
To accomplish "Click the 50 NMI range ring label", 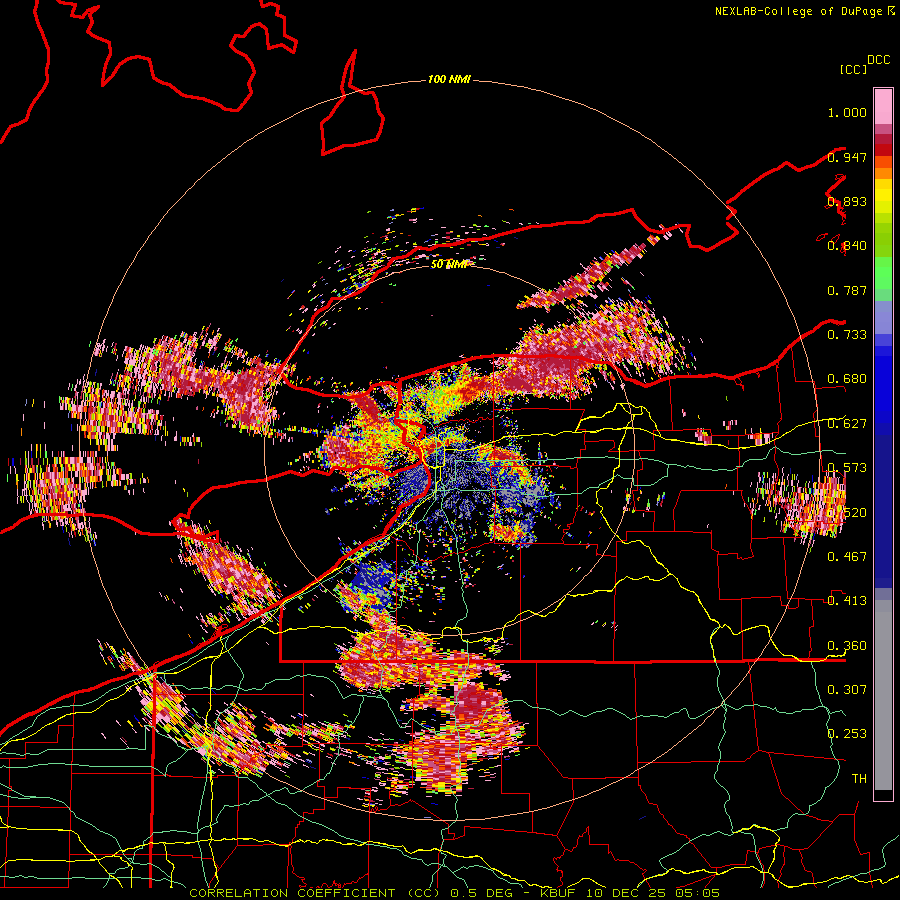I will [x=449, y=264].
